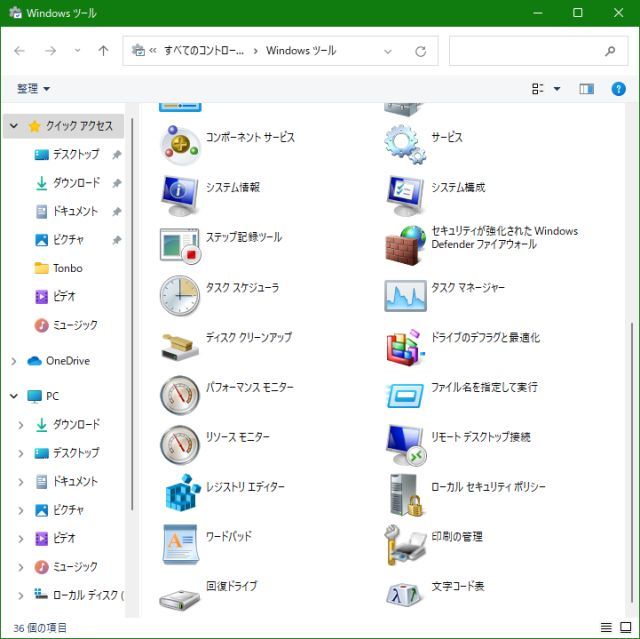The height and width of the screenshot is (639, 640).
Task: Switch to details view in status bar
Action: pyautogui.click(x=606, y=627)
